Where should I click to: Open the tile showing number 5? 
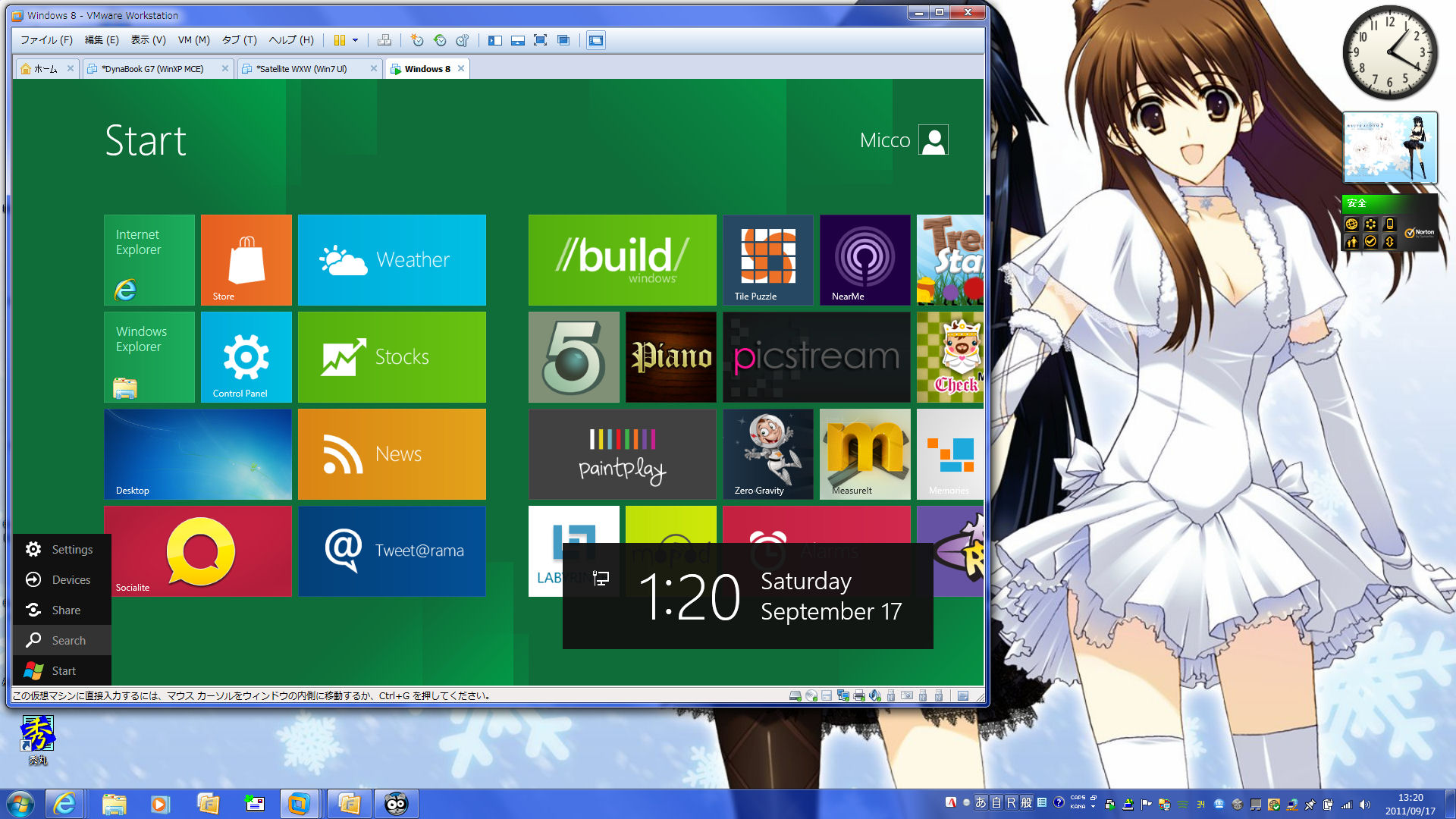coord(574,357)
